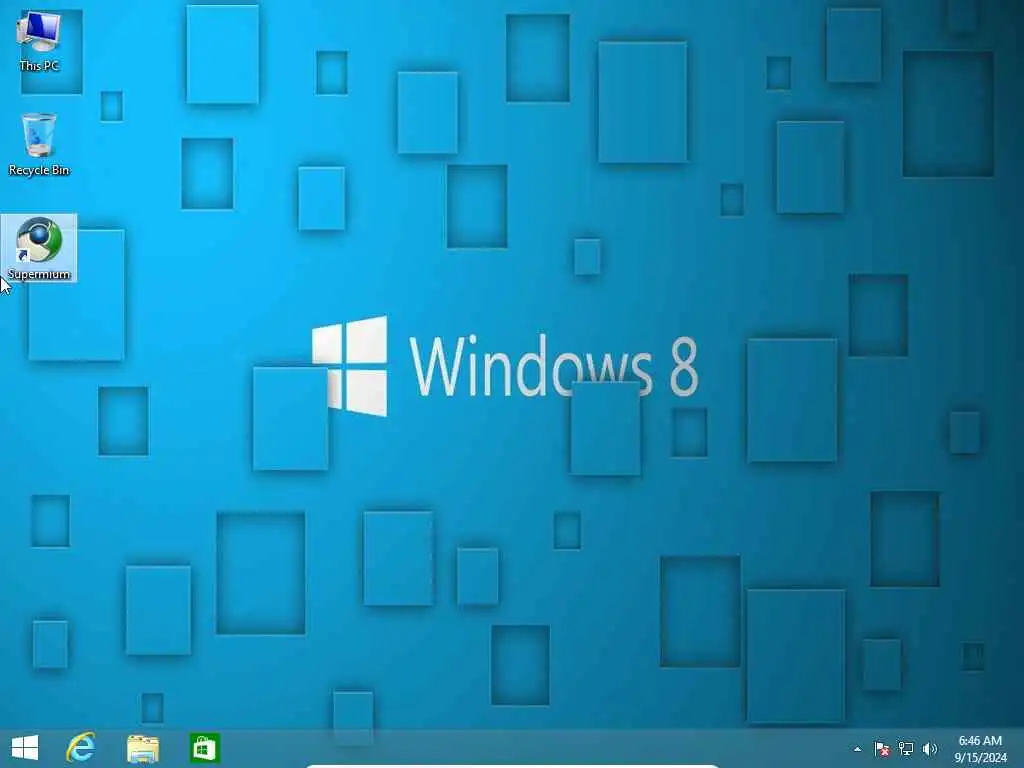
Task: Select the Recycle Bin desktop icon
Action: 39,144
